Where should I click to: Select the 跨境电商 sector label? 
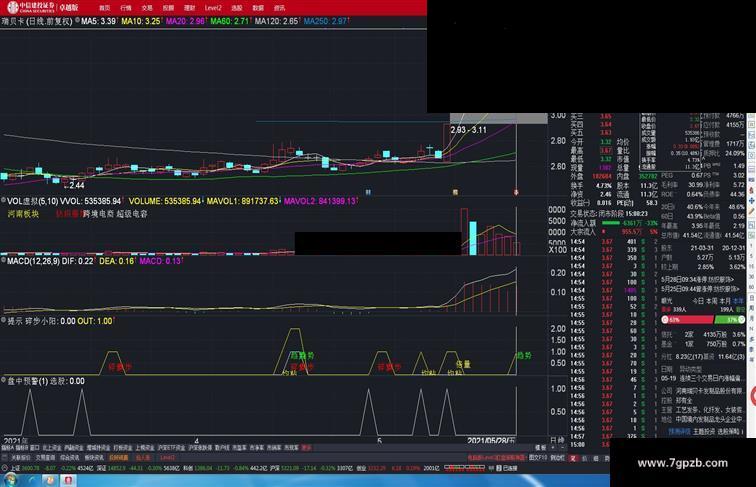pyautogui.click(x=99, y=214)
